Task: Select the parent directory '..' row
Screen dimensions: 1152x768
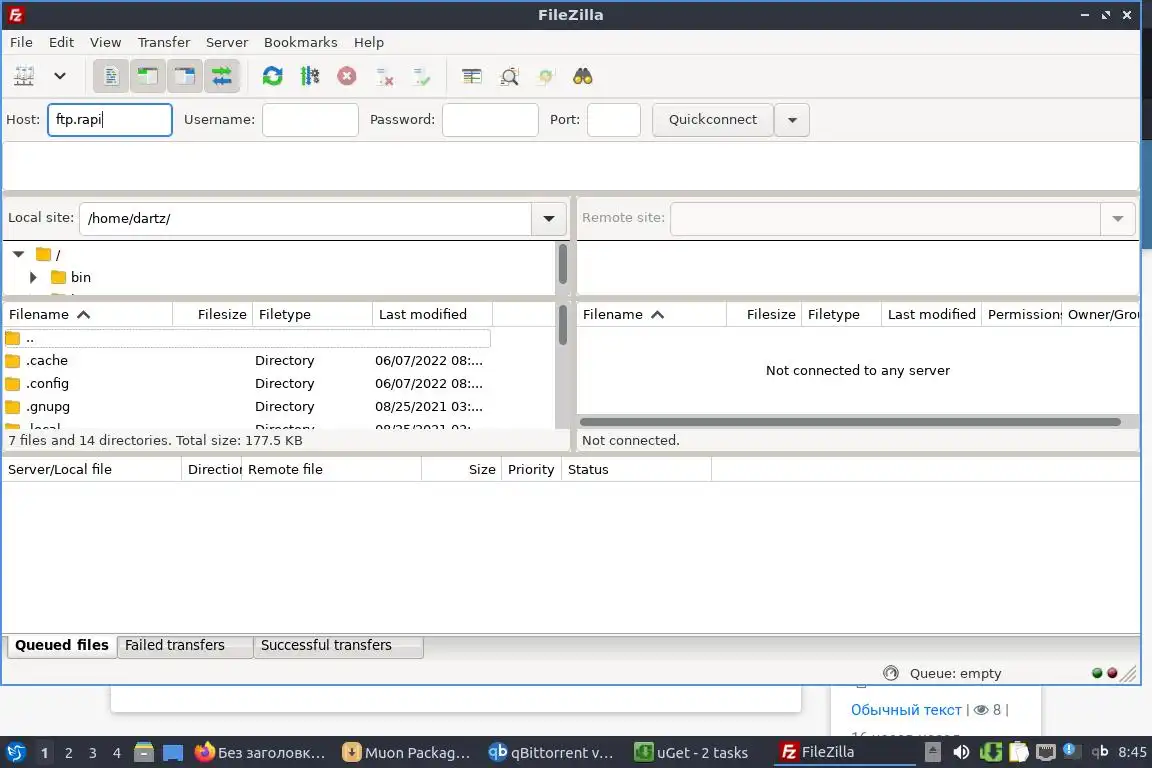Action: [x=247, y=338]
